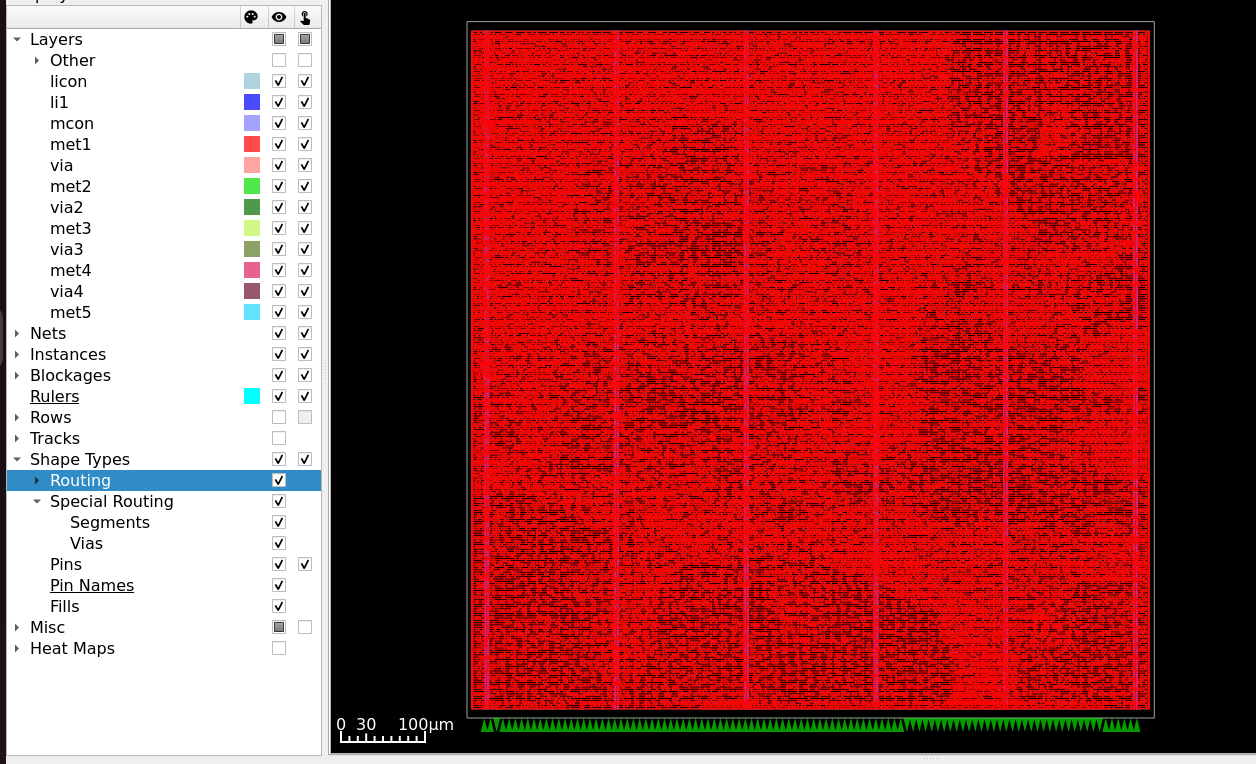Click the red routed chip layout area
This screenshot has width=1256, height=764.
pyautogui.click(x=810, y=370)
